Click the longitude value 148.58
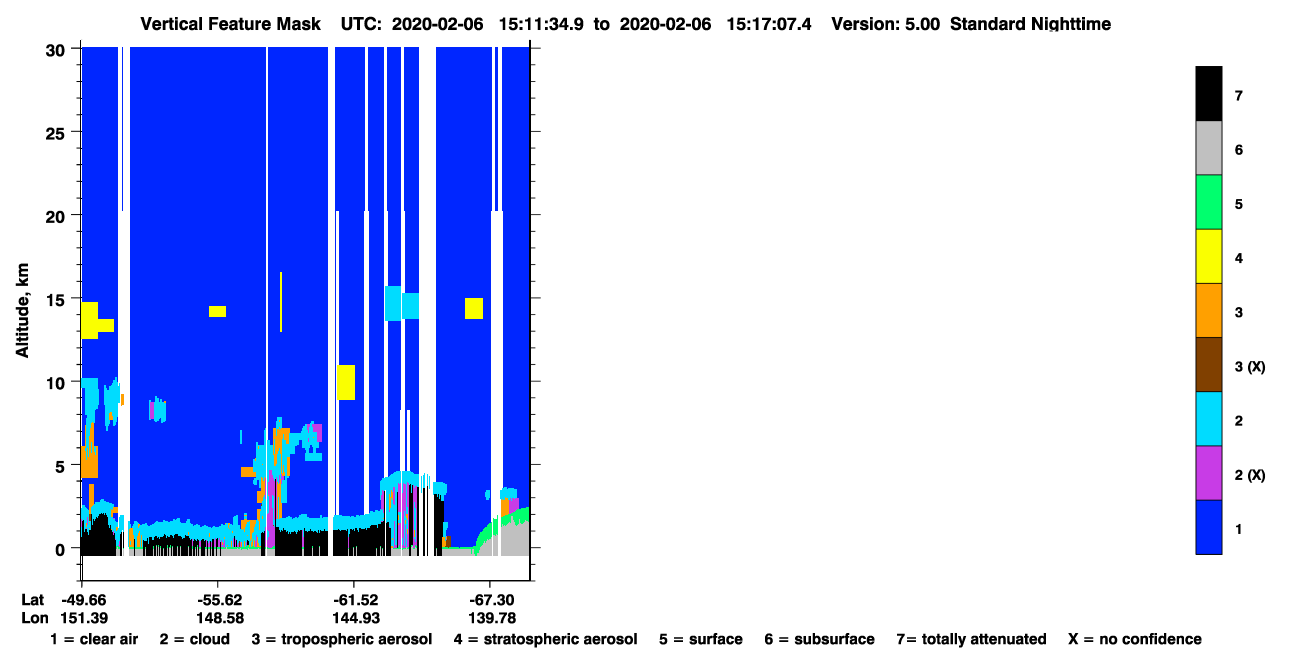 218,618
